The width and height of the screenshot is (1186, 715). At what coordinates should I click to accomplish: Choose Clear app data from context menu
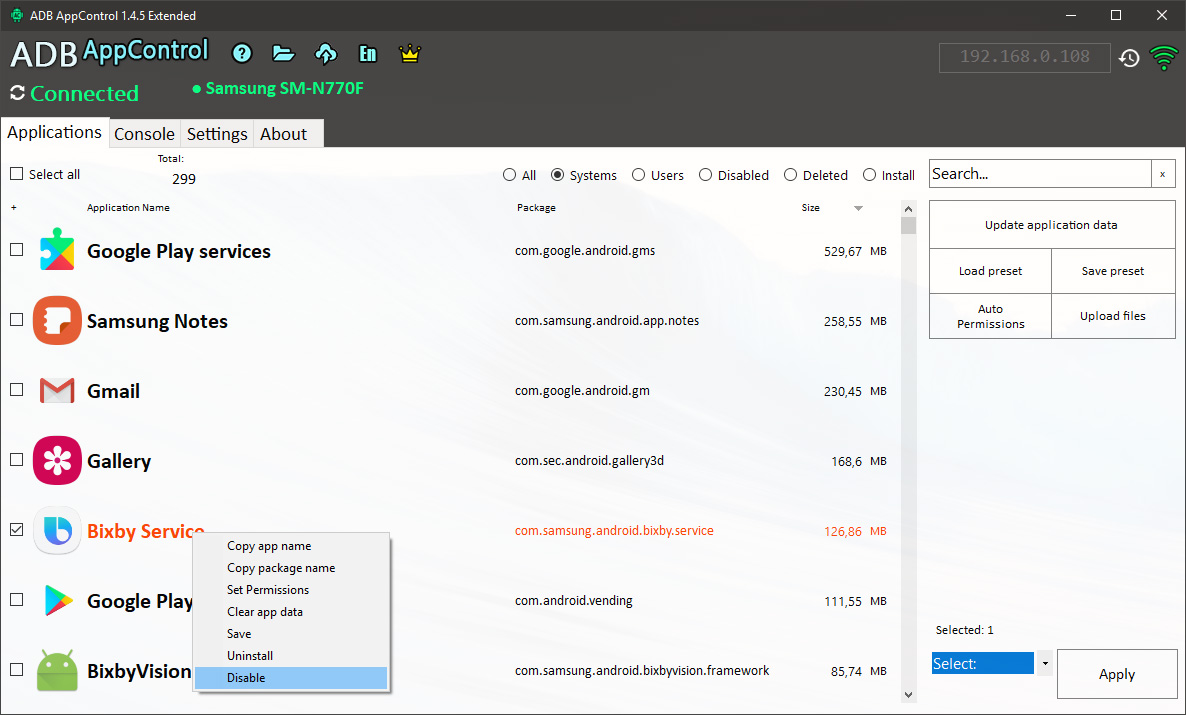click(x=291, y=611)
